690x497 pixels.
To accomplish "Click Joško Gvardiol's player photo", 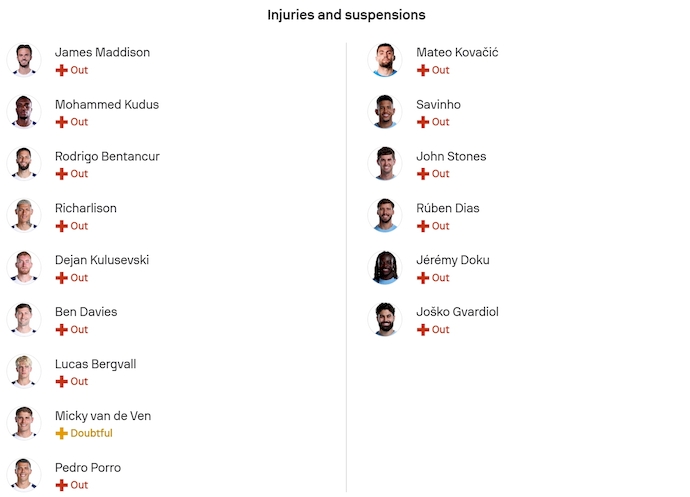I will coord(385,319).
